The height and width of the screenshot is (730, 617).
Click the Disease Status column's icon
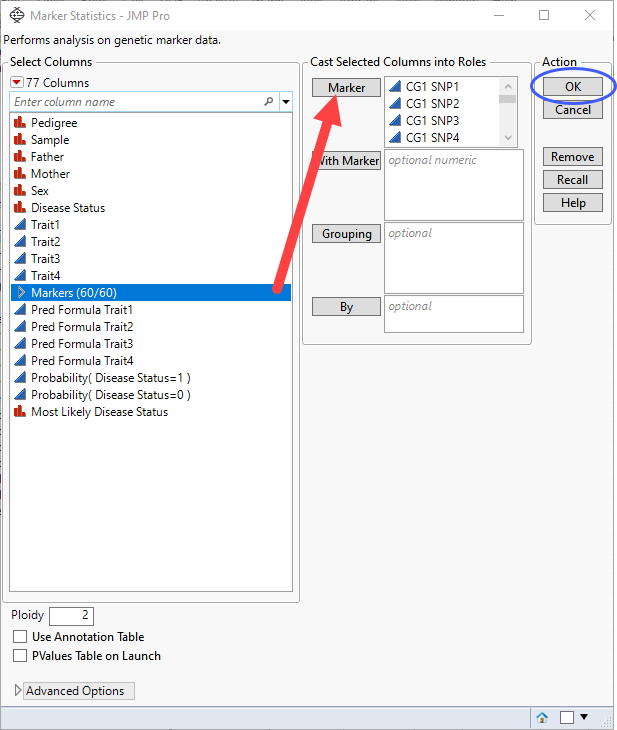20,207
